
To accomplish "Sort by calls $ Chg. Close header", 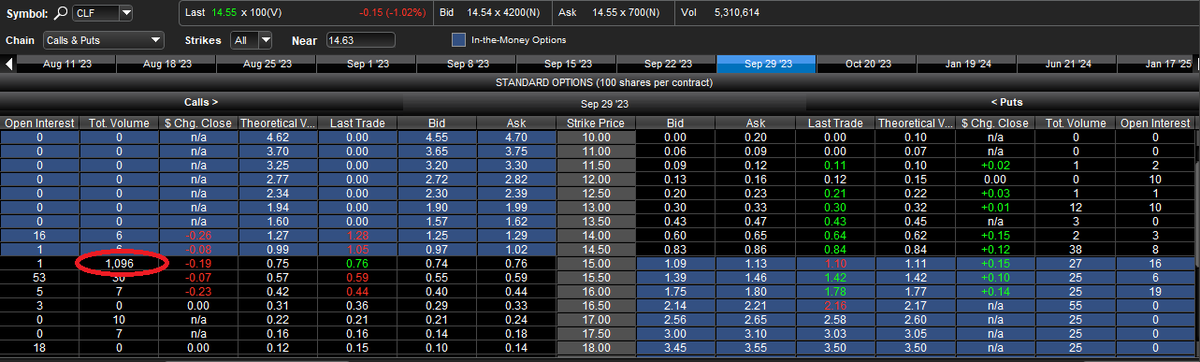I will click(198, 123).
